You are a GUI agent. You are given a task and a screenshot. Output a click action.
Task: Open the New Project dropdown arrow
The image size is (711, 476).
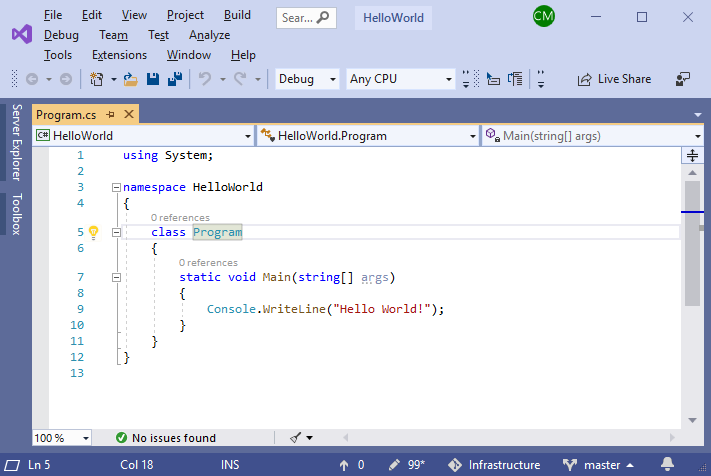click(x=114, y=79)
